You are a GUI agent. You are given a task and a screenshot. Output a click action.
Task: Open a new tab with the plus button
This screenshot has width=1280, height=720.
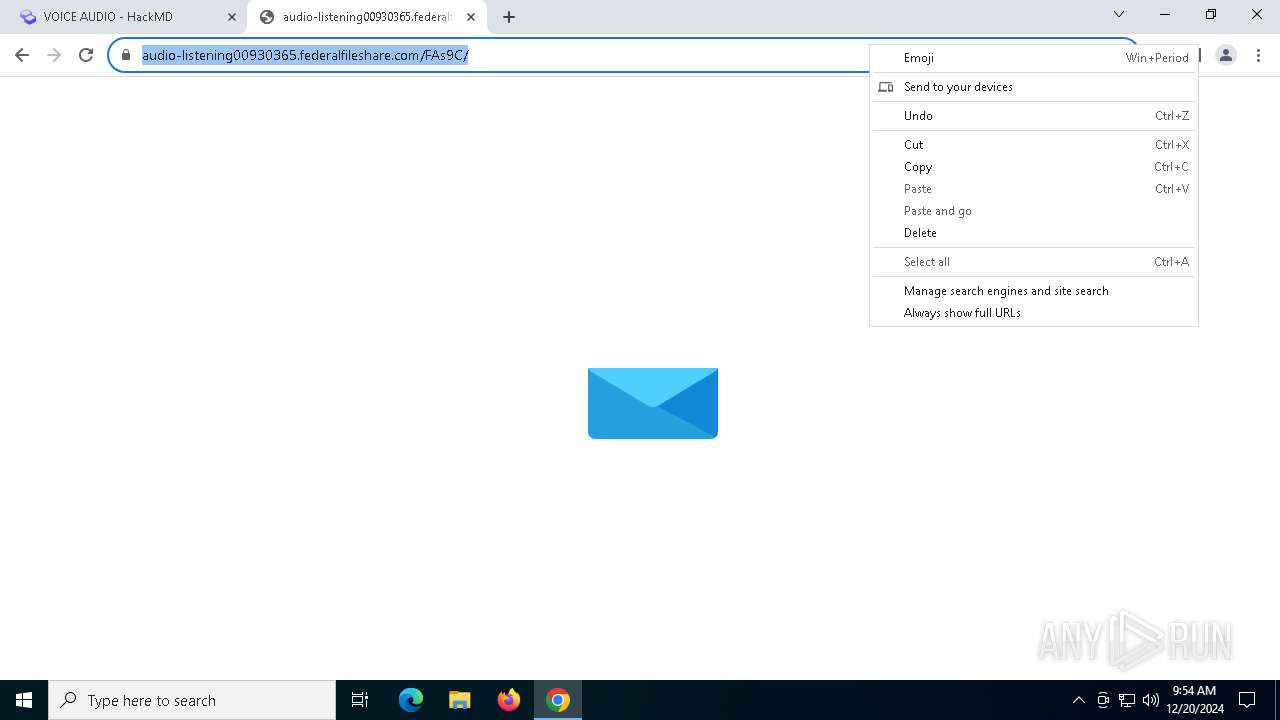509,17
